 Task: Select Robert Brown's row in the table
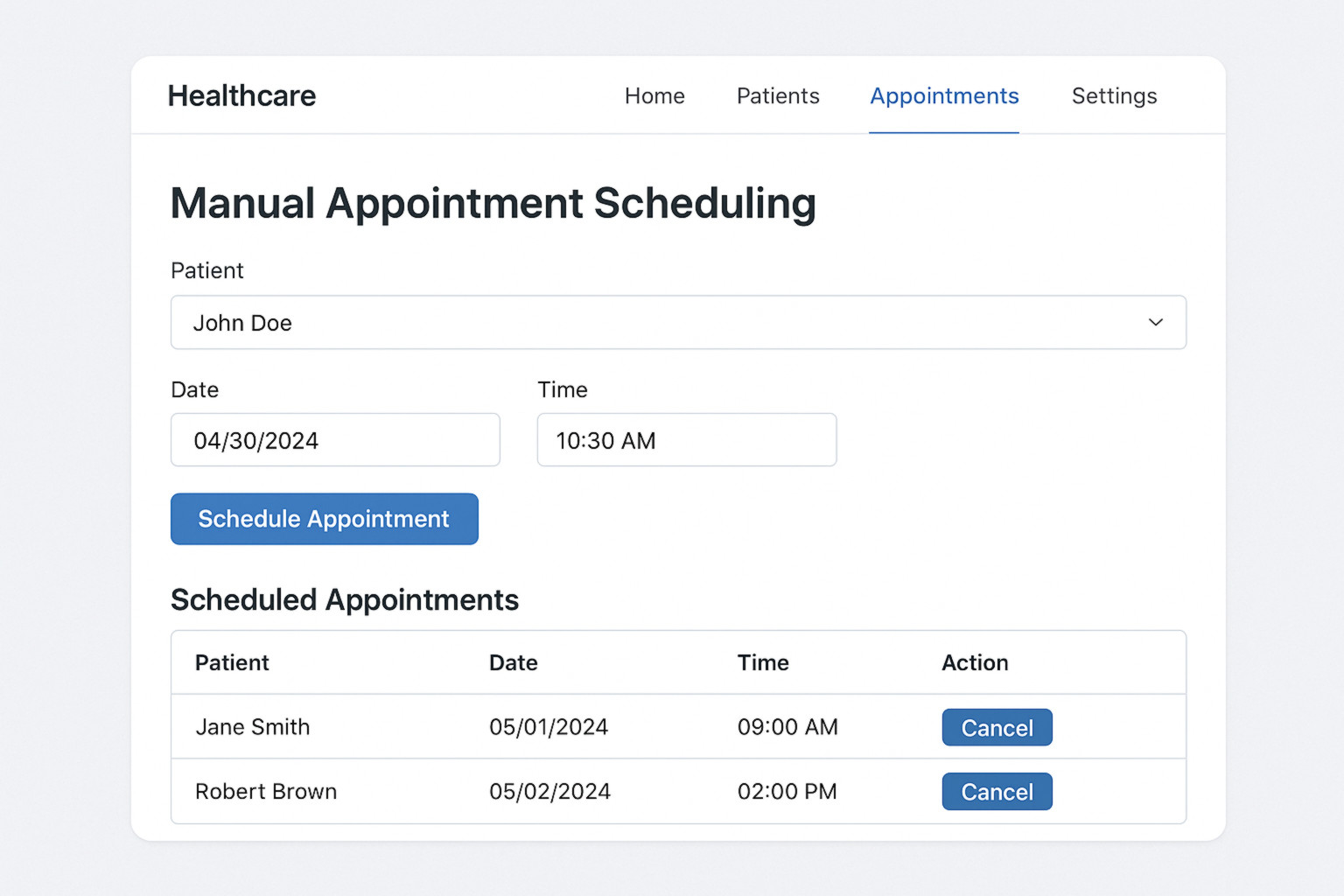[x=437, y=791]
